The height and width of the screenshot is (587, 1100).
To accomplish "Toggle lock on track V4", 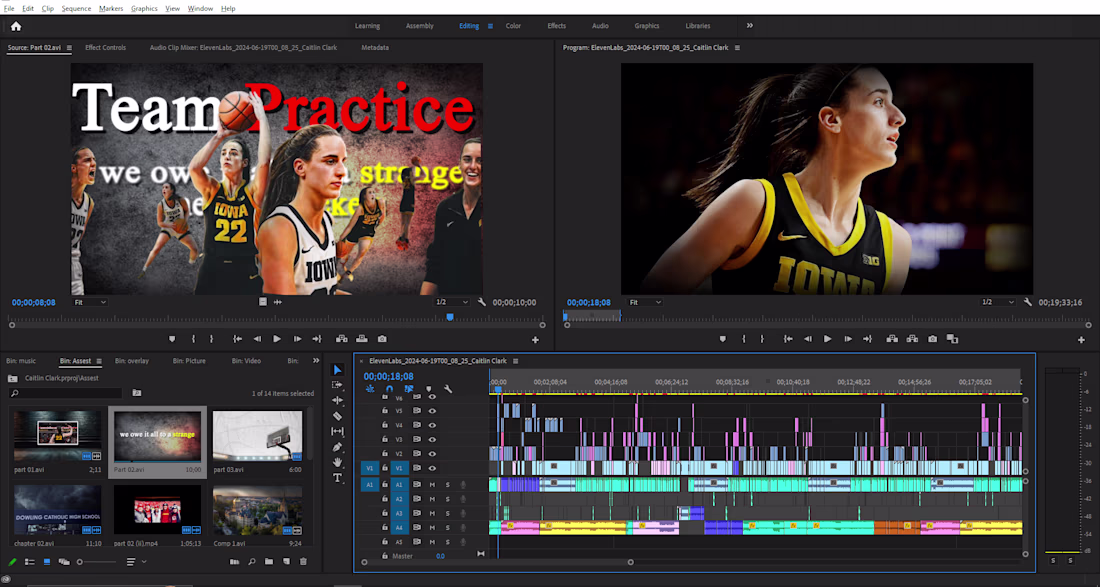I will click(384, 425).
